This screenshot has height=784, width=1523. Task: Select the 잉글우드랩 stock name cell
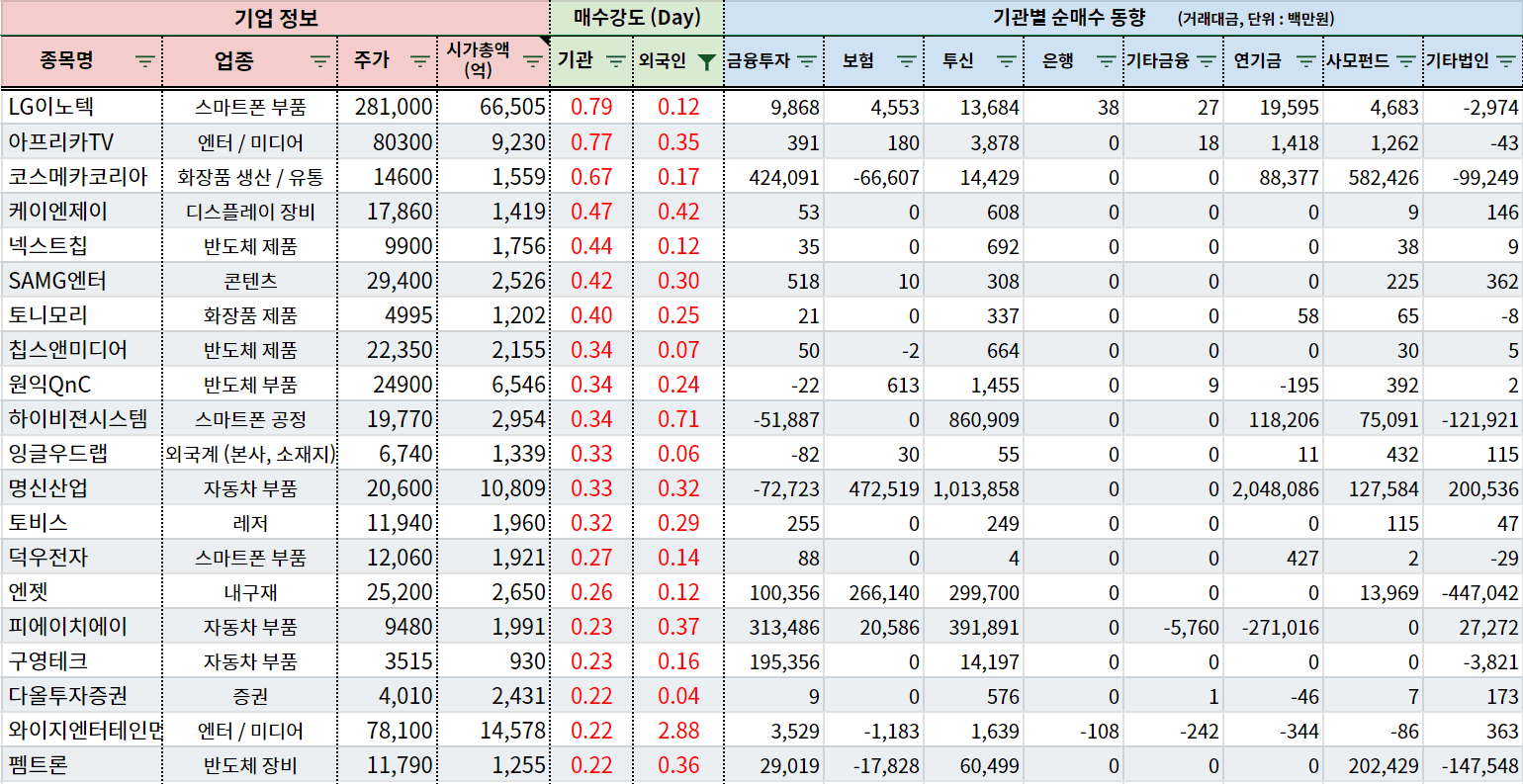[x=81, y=454]
